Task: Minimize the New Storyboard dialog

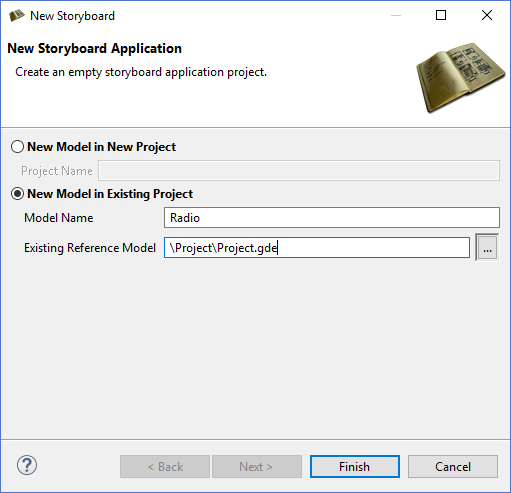Action: point(396,15)
